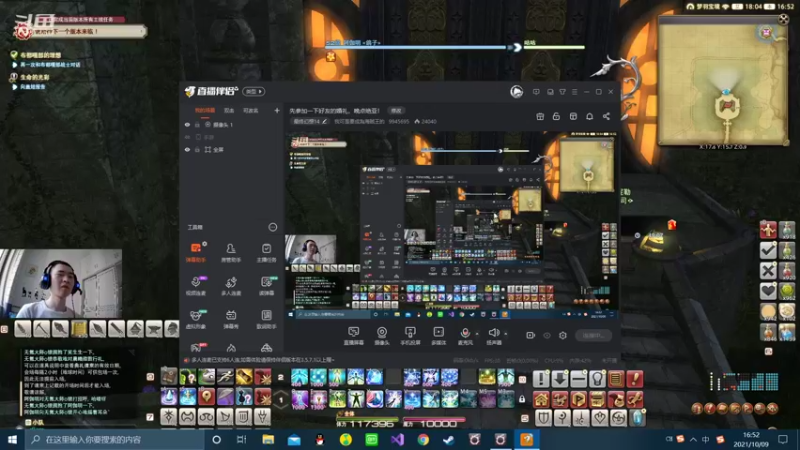Screen dimensions: 800x450
Task: Open the bell notification icon
Action: click(x=589, y=116)
